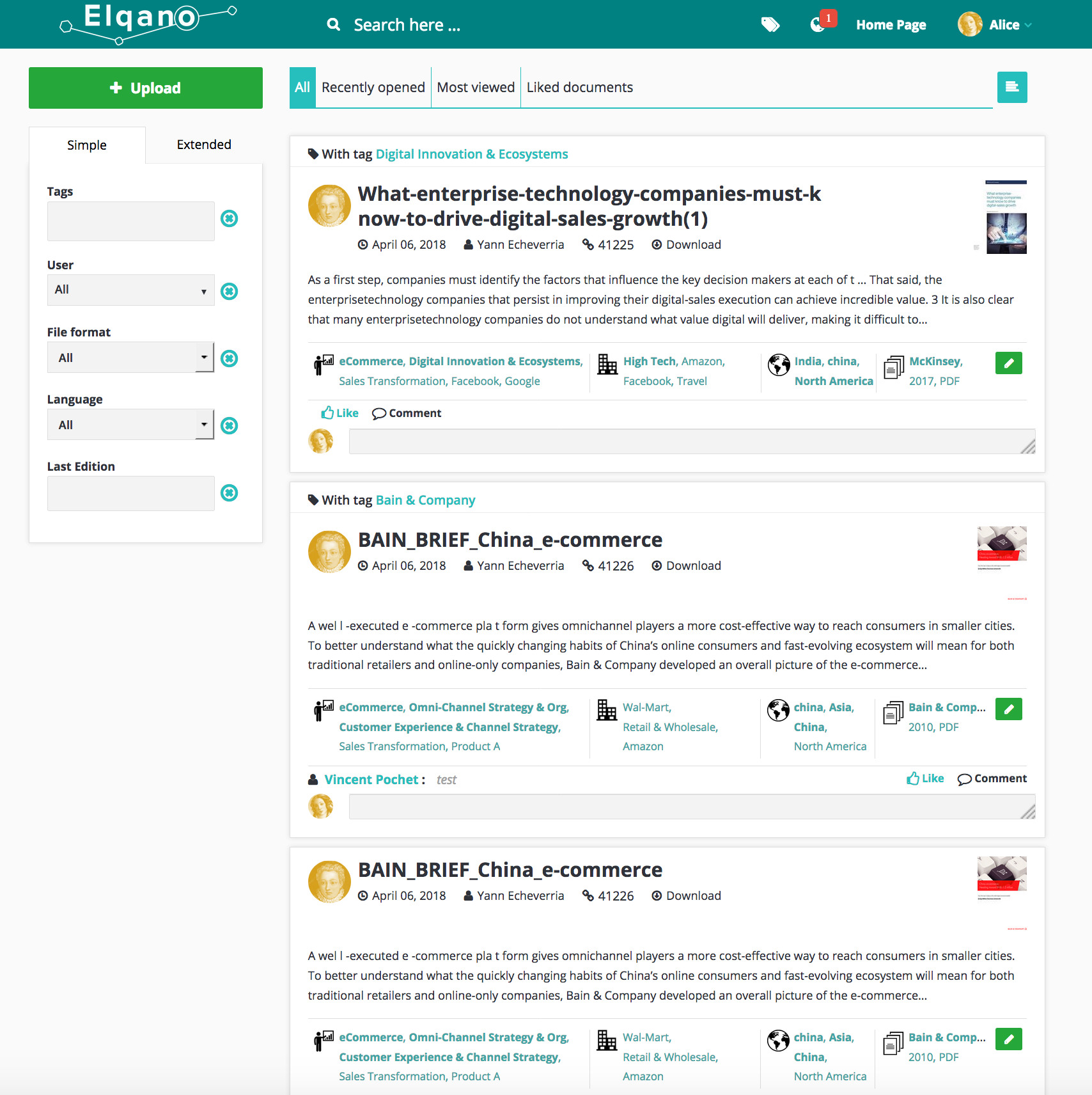Click Alice's avatar in the header
The image size is (1092, 1095).
pos(970,25)
